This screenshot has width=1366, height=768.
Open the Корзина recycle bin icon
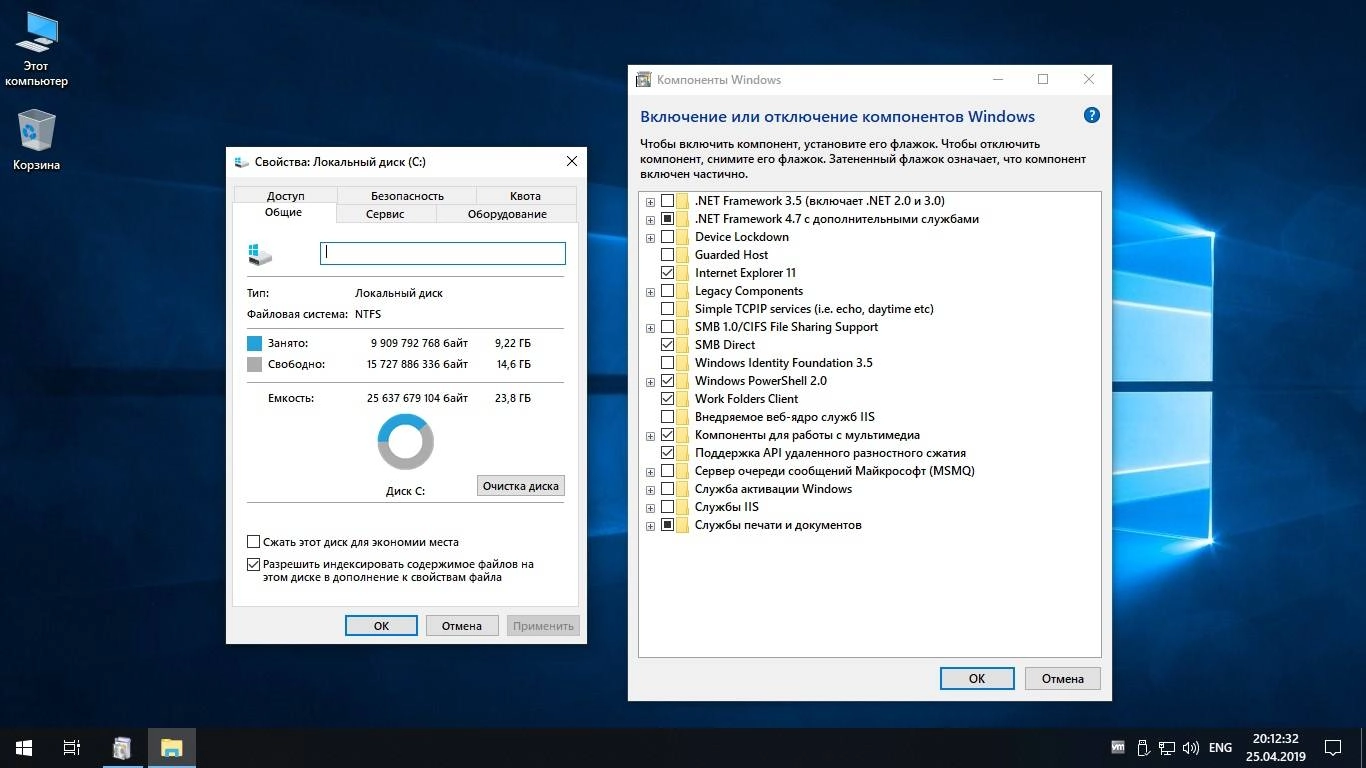(x=36, y=140)
